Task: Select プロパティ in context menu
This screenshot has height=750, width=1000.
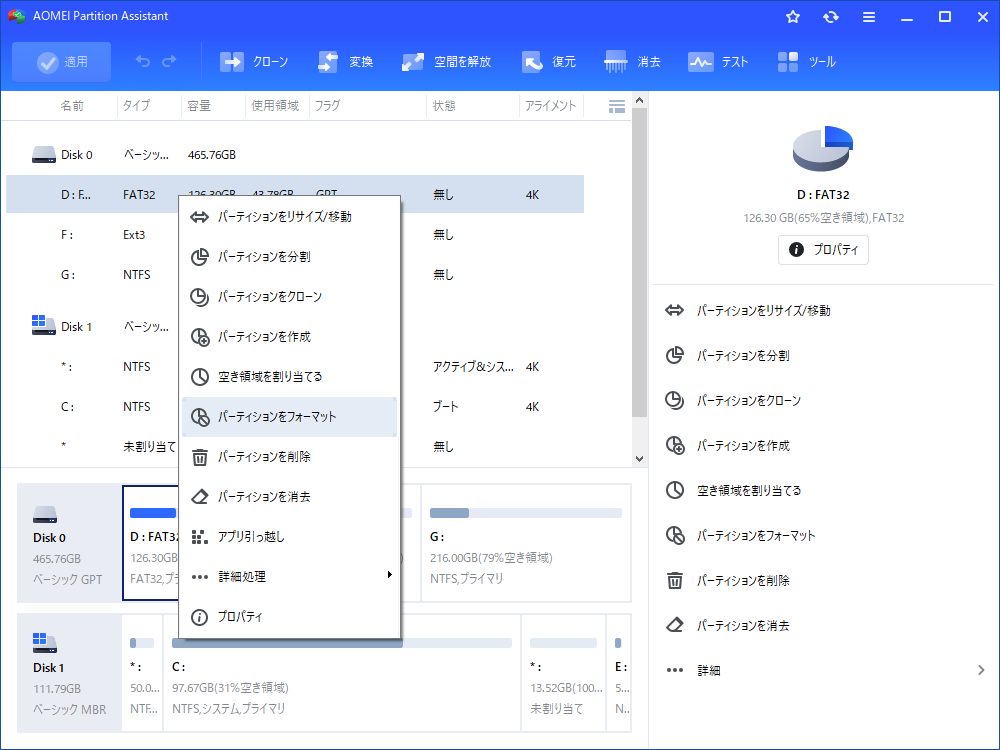Action: 290,617
